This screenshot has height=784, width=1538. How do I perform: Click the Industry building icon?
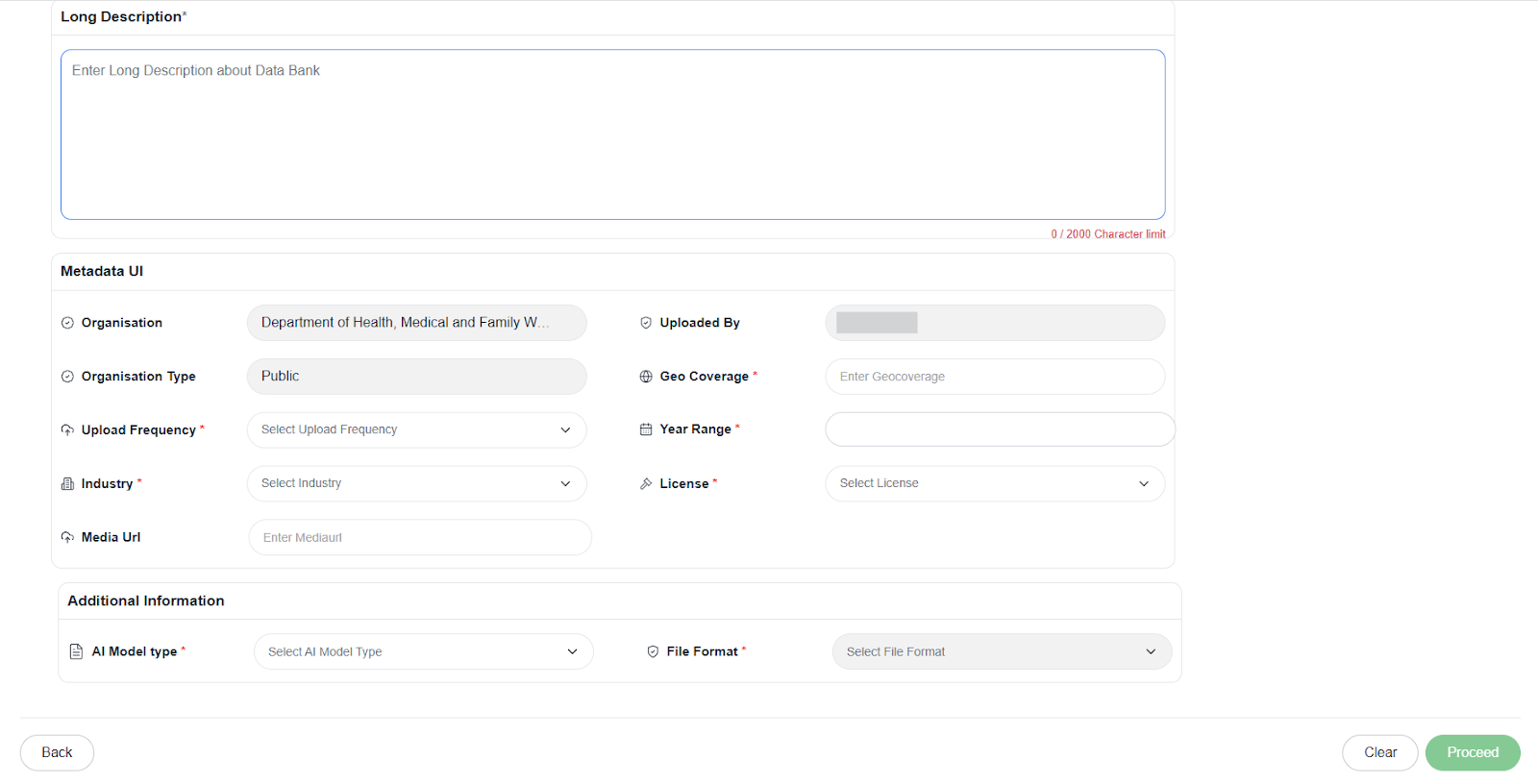67,484
